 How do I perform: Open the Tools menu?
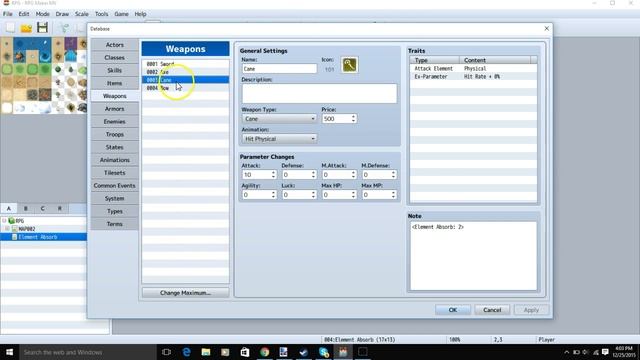tap(101, 14)
